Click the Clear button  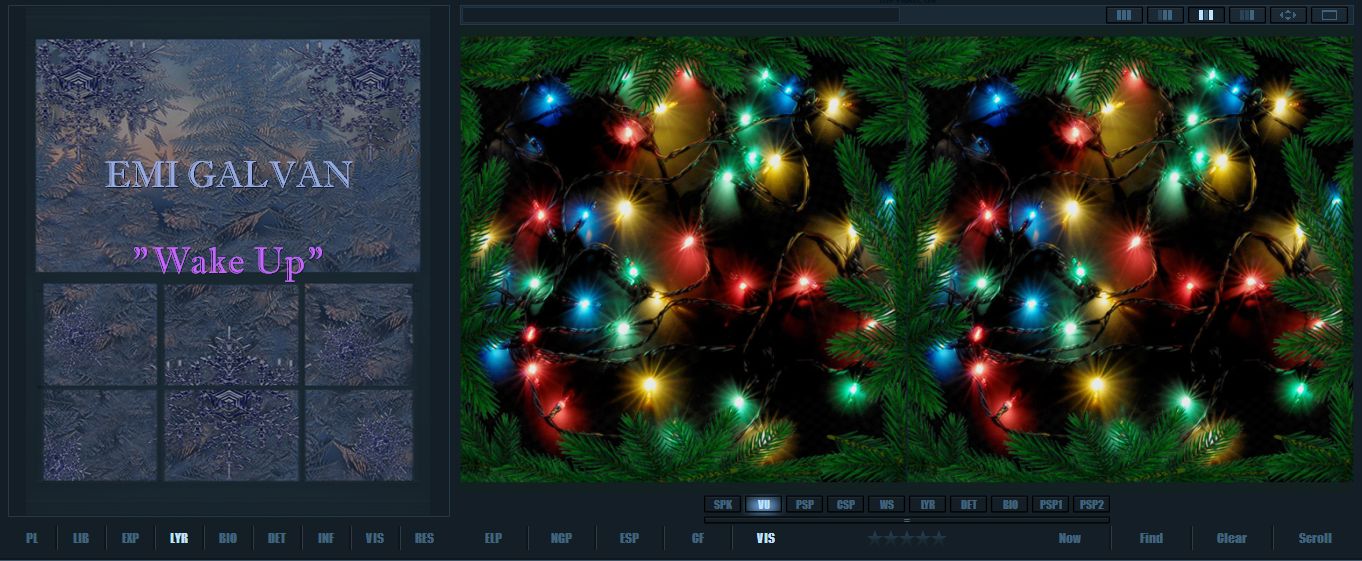click(1232, 538)
